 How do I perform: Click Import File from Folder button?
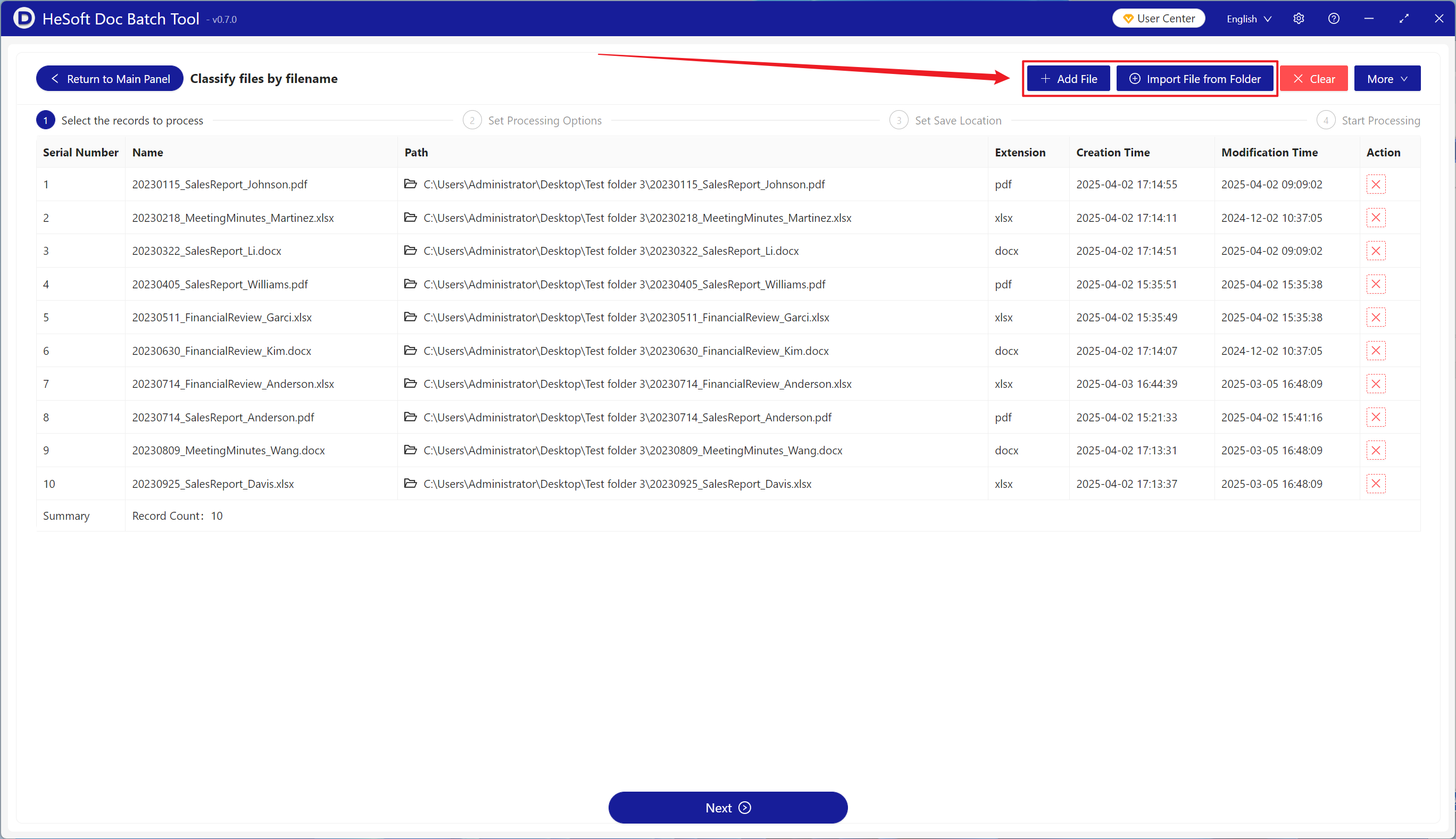1194,78
